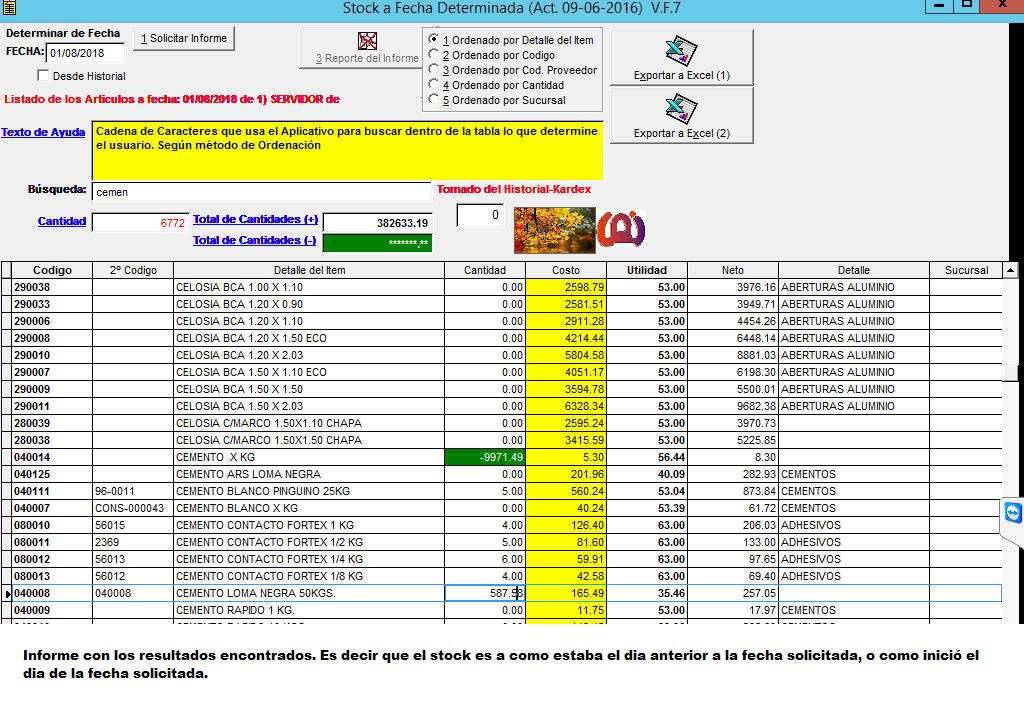Click the item CEMENTO CONTACTO FORTEX 1 KG
Screen dimensions: 1024x701
(x=309, y=525)
